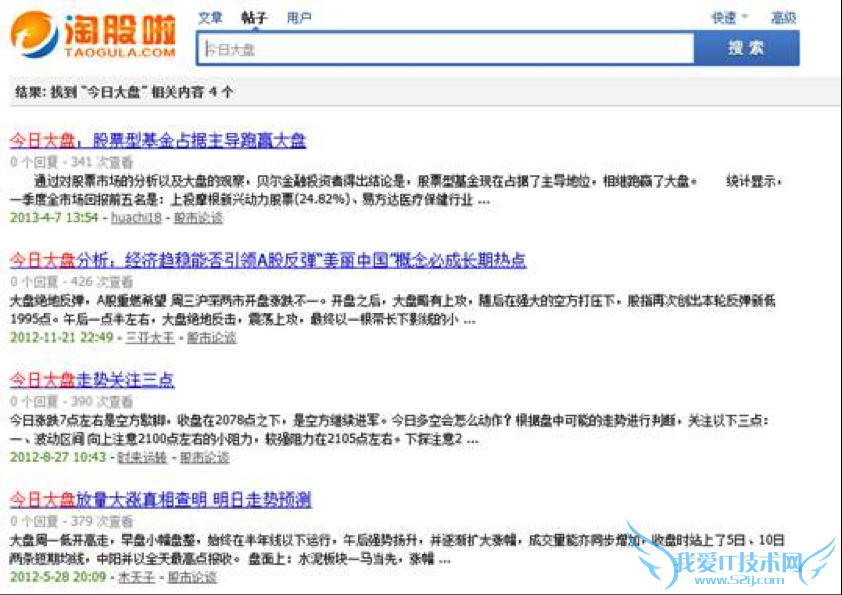This screenshot has width=842, height=595.
Task: Click the text 0 个回复 - 341 次查看
Action: (71, 162)
